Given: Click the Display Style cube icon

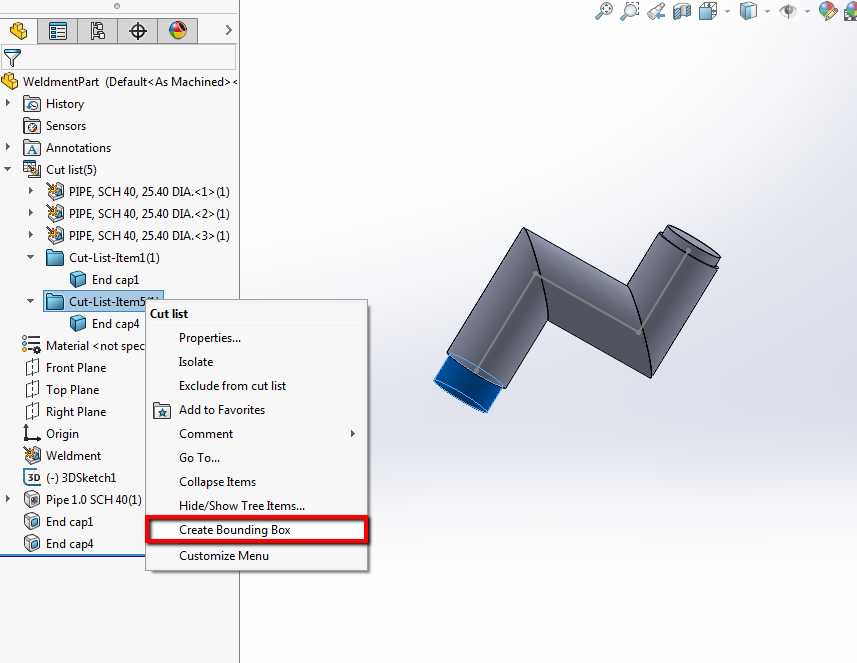Looking at the screenshot, I should tap(748, 11).
